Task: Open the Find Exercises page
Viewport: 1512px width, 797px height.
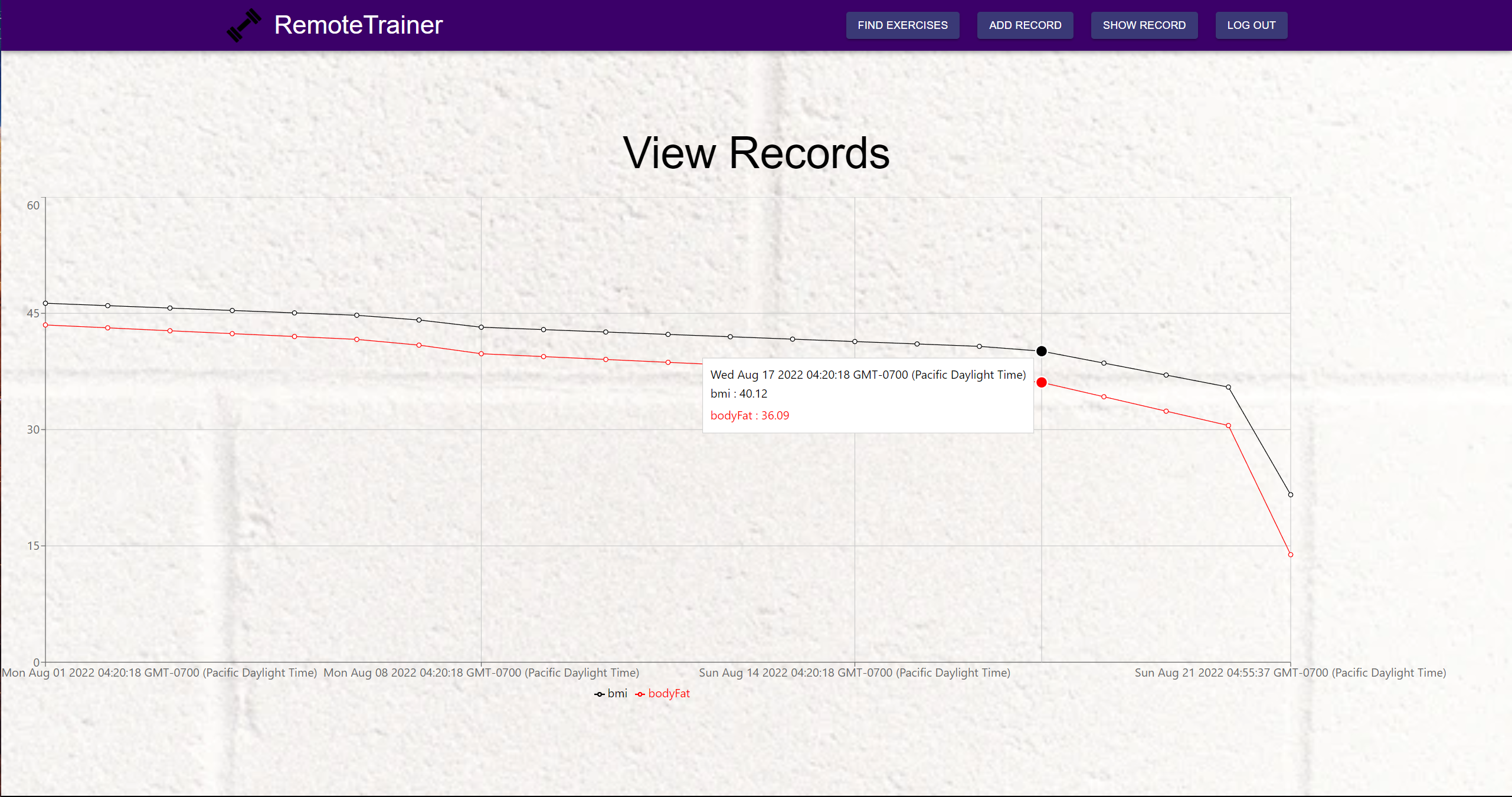Action: click(902, 25)
